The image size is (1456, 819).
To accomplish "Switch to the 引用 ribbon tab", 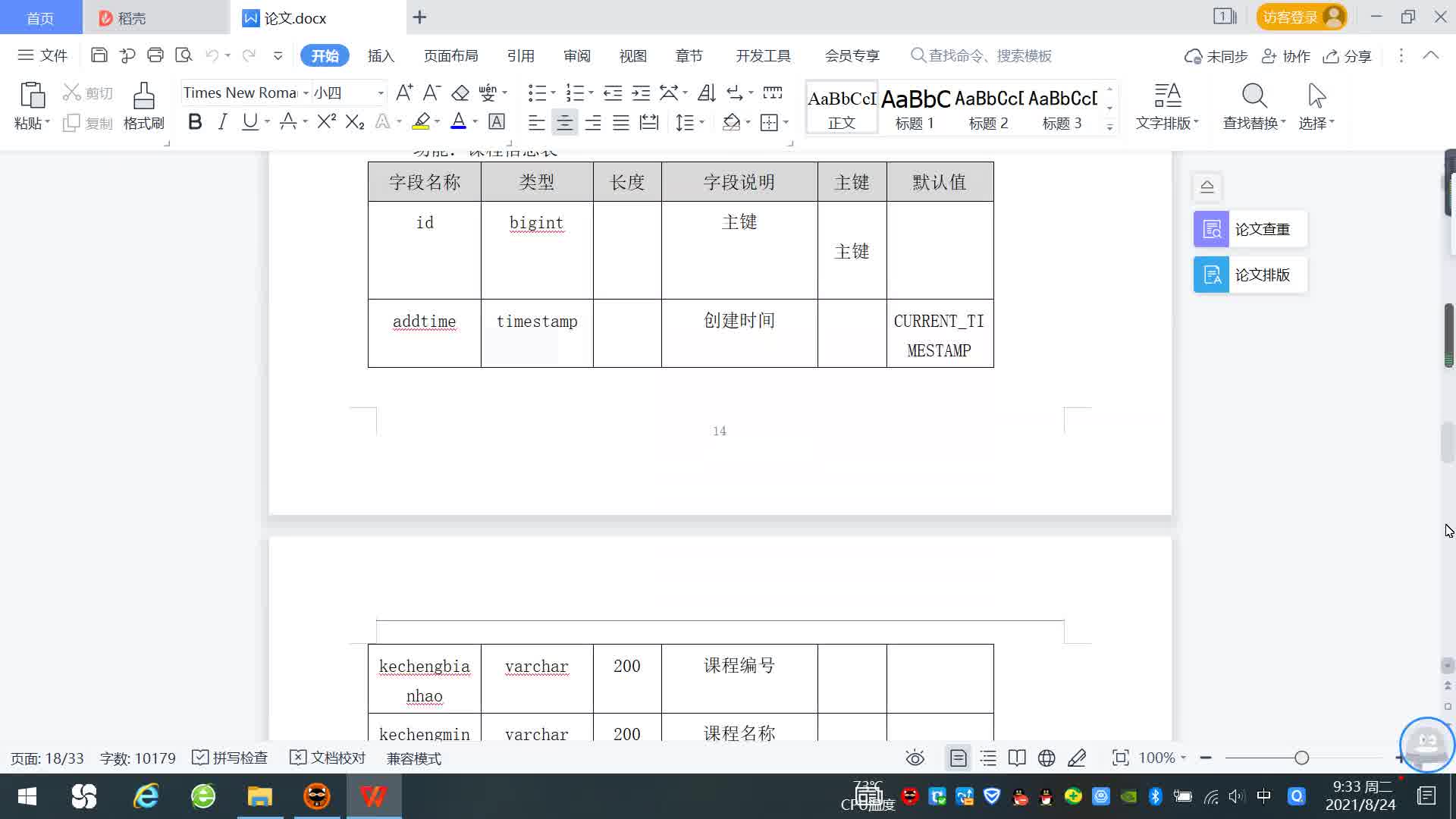I will tap(520, 56).
